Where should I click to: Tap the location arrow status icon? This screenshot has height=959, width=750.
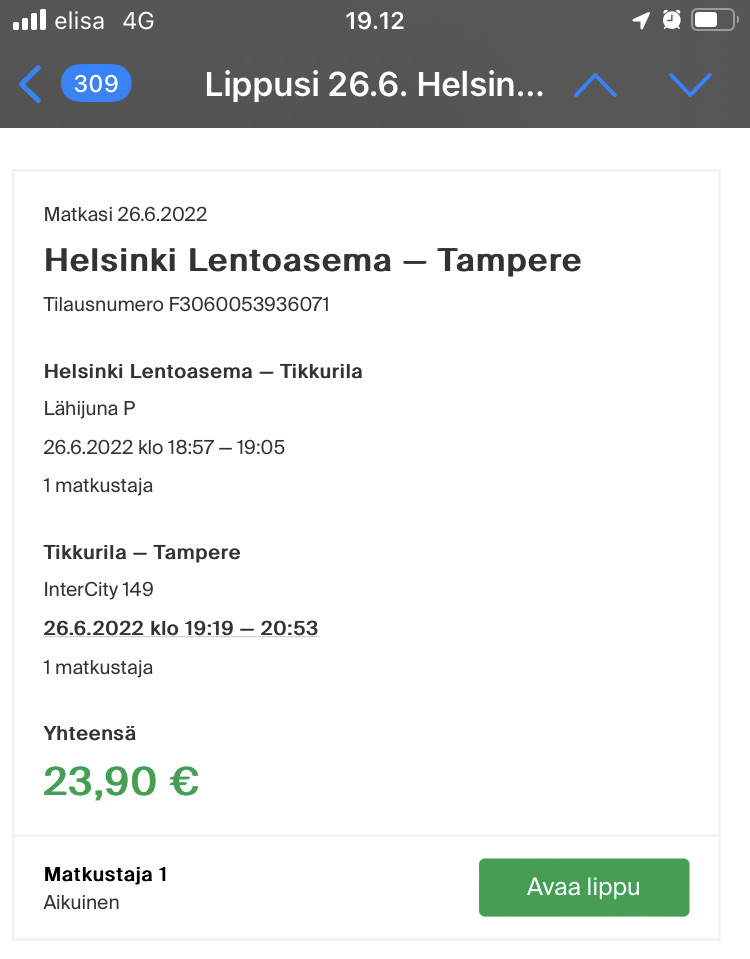(641, 21)
